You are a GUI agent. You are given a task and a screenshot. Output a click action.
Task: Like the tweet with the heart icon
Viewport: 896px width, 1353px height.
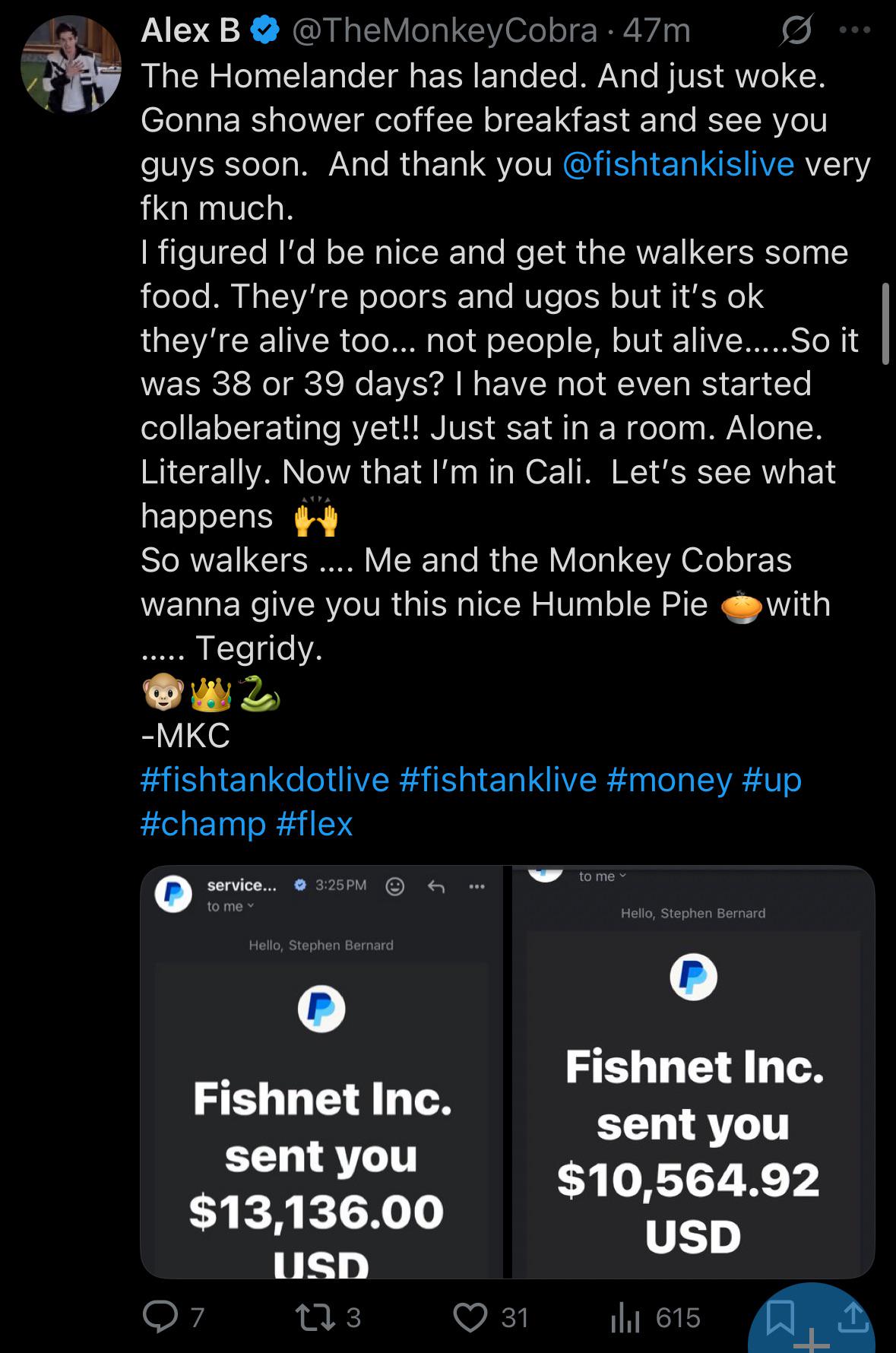[x=470, y=1317]
